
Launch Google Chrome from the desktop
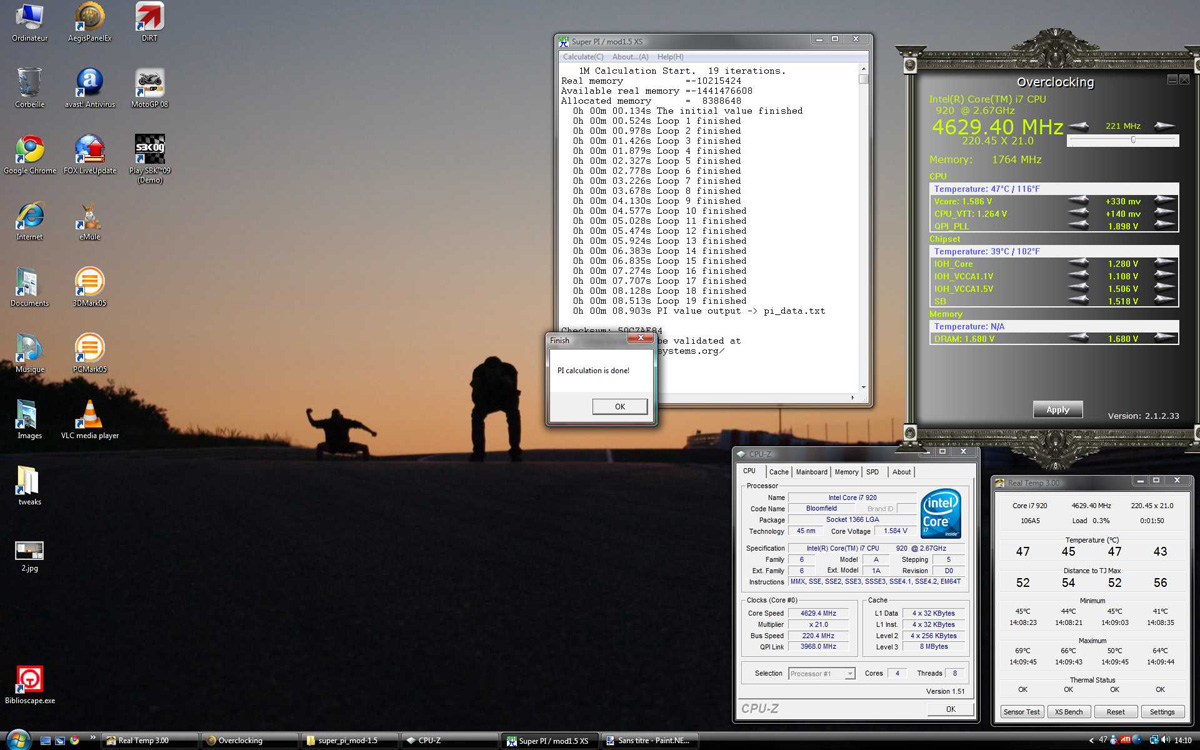pos(30,155)
